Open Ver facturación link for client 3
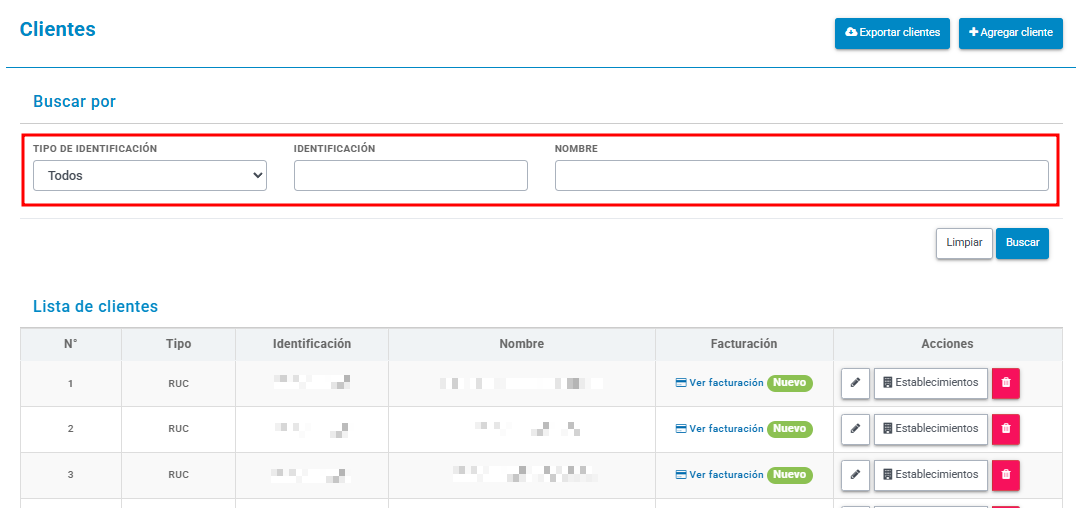The height and width of the screenshot is (508, 1081). tap(719, 475)
